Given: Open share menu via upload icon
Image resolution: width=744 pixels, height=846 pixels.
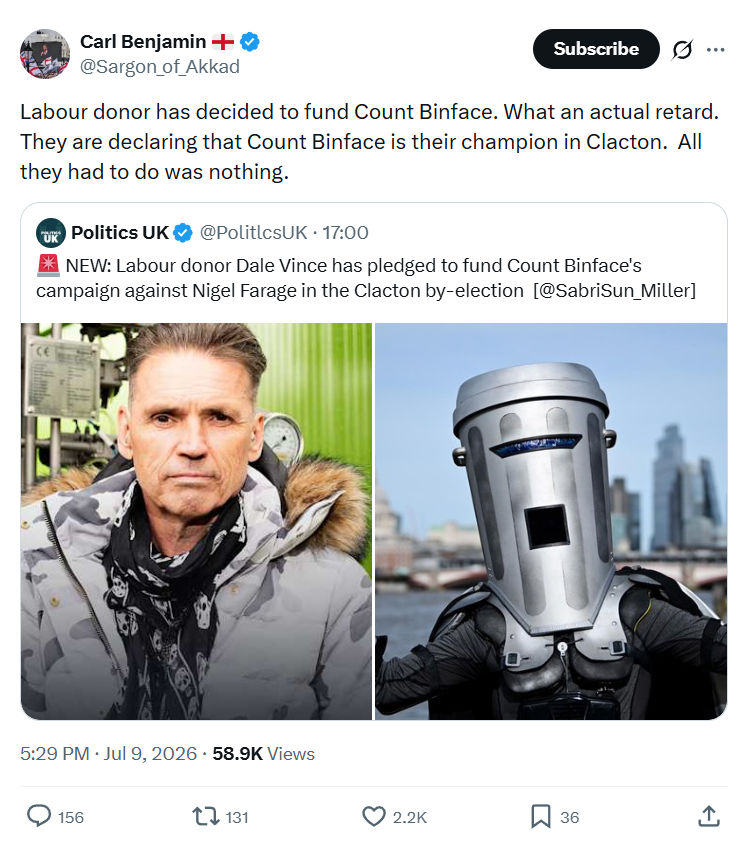Looking at the screenshot, I should click(x=709, y=816).
